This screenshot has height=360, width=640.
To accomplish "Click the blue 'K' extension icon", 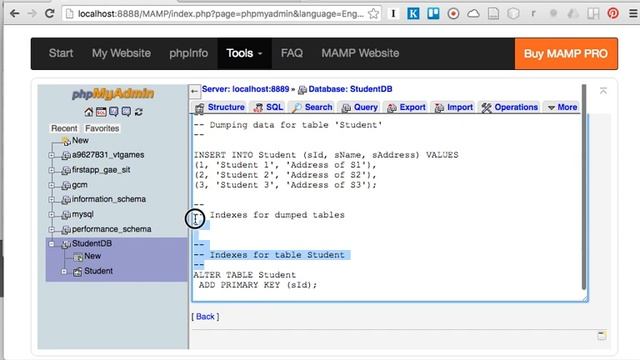I will click(413, 13).
